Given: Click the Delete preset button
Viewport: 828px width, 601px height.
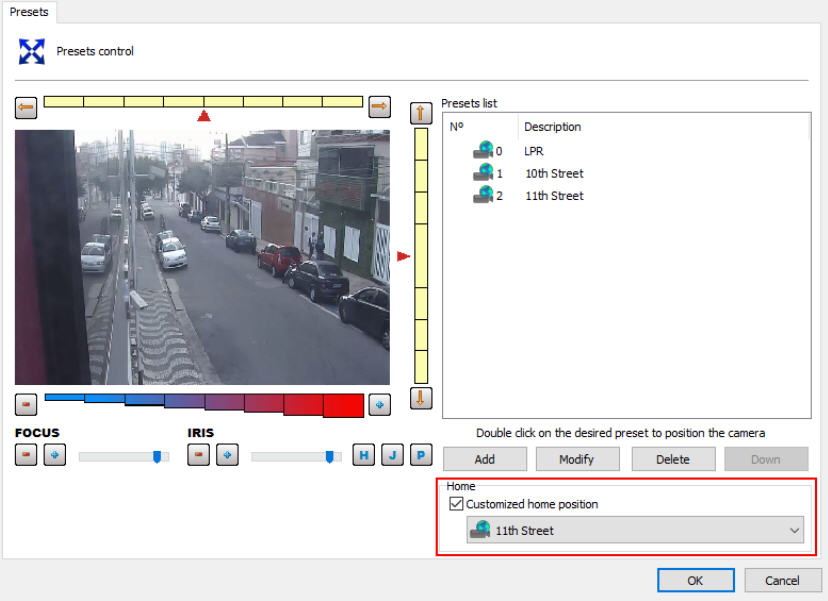Looking at the screenshot, I should [x=673, y=459].
